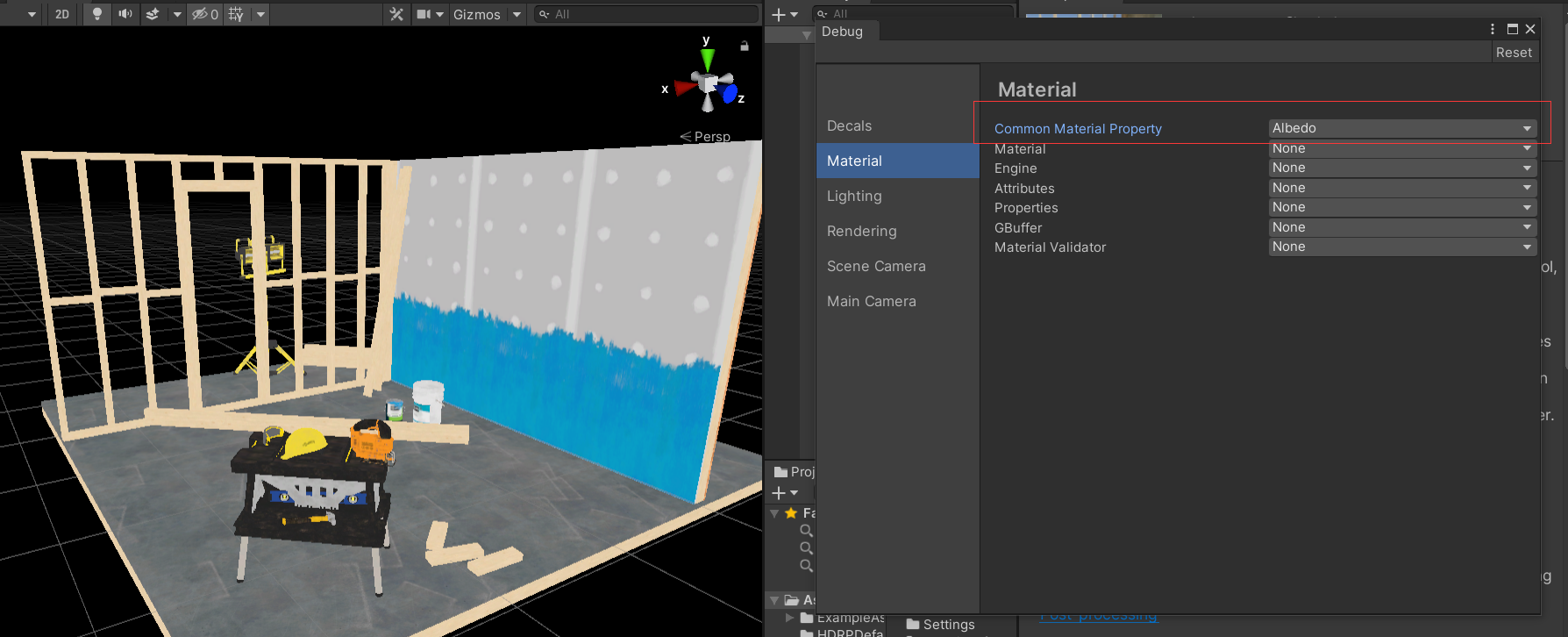Open the Attributes None dropdown

1402,188
